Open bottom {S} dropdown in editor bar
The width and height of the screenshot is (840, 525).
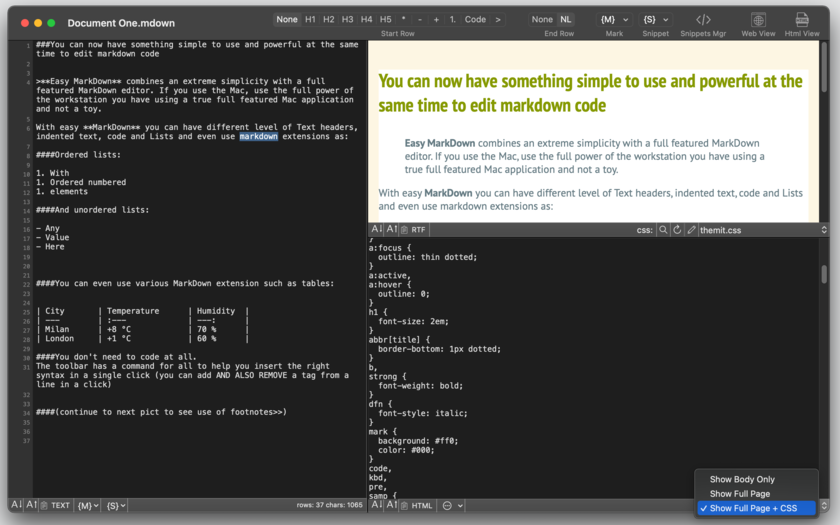(x=115, y=505)
